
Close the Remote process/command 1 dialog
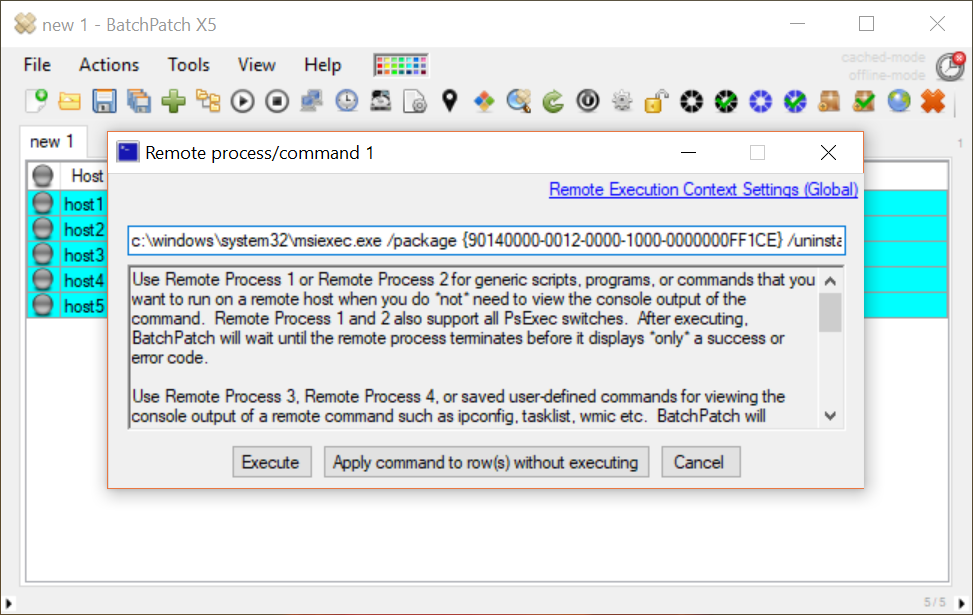click(828, 153)
